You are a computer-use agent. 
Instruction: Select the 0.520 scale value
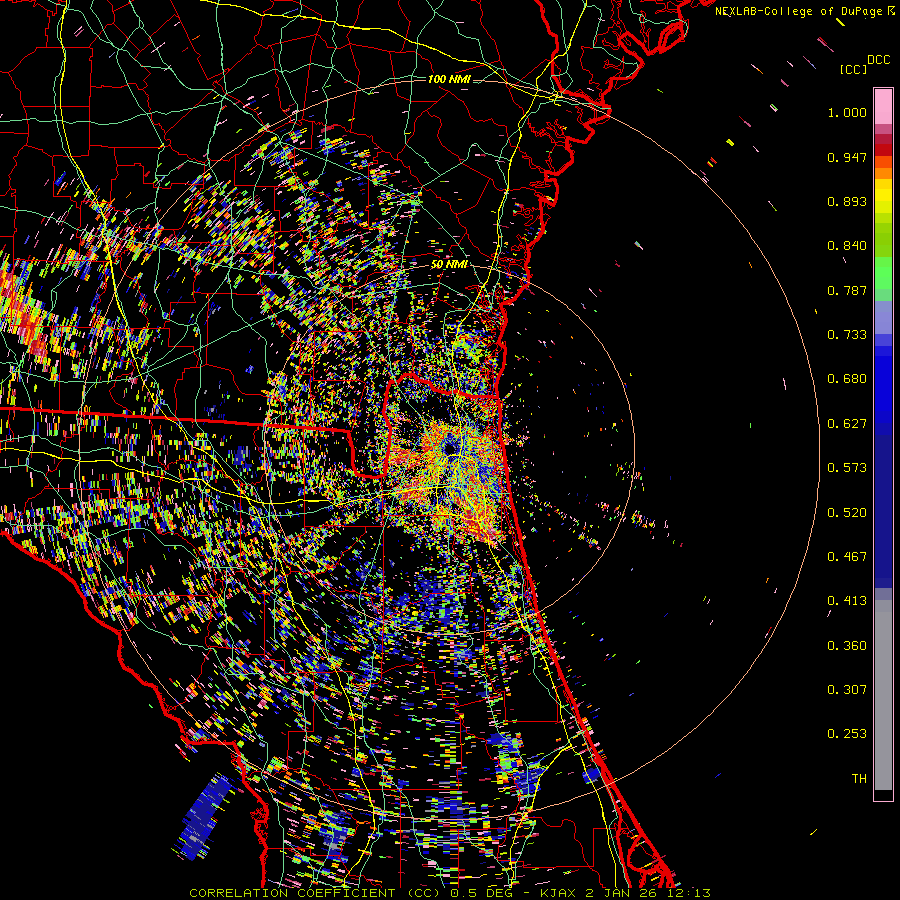pos(847,513)
